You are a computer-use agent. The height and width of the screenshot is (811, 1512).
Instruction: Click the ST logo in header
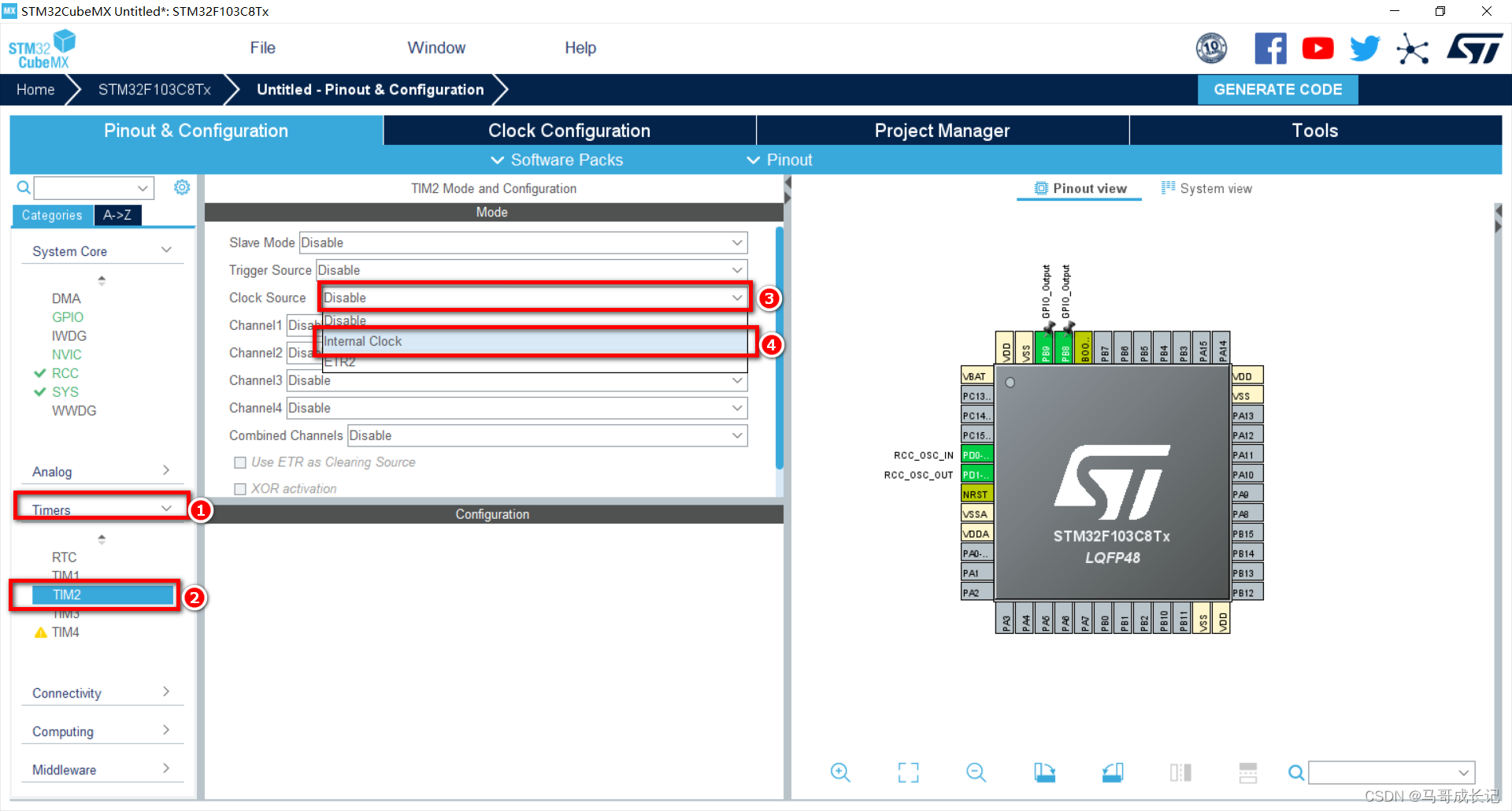[x=1474, y=49]
